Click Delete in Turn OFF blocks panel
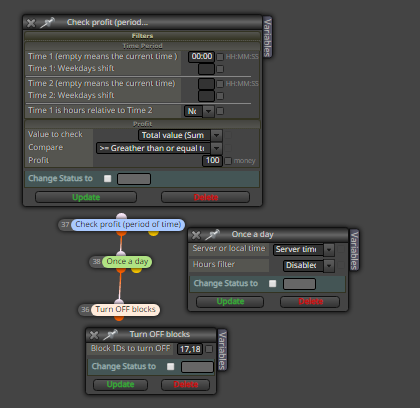Screen dimensions: 420x408 coord(186,385)
